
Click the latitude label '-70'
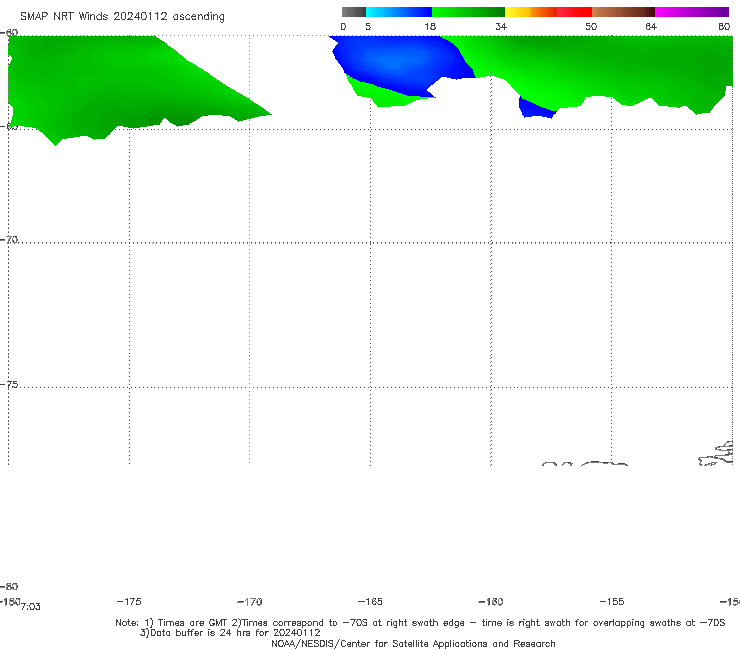[x=9, y=240]
